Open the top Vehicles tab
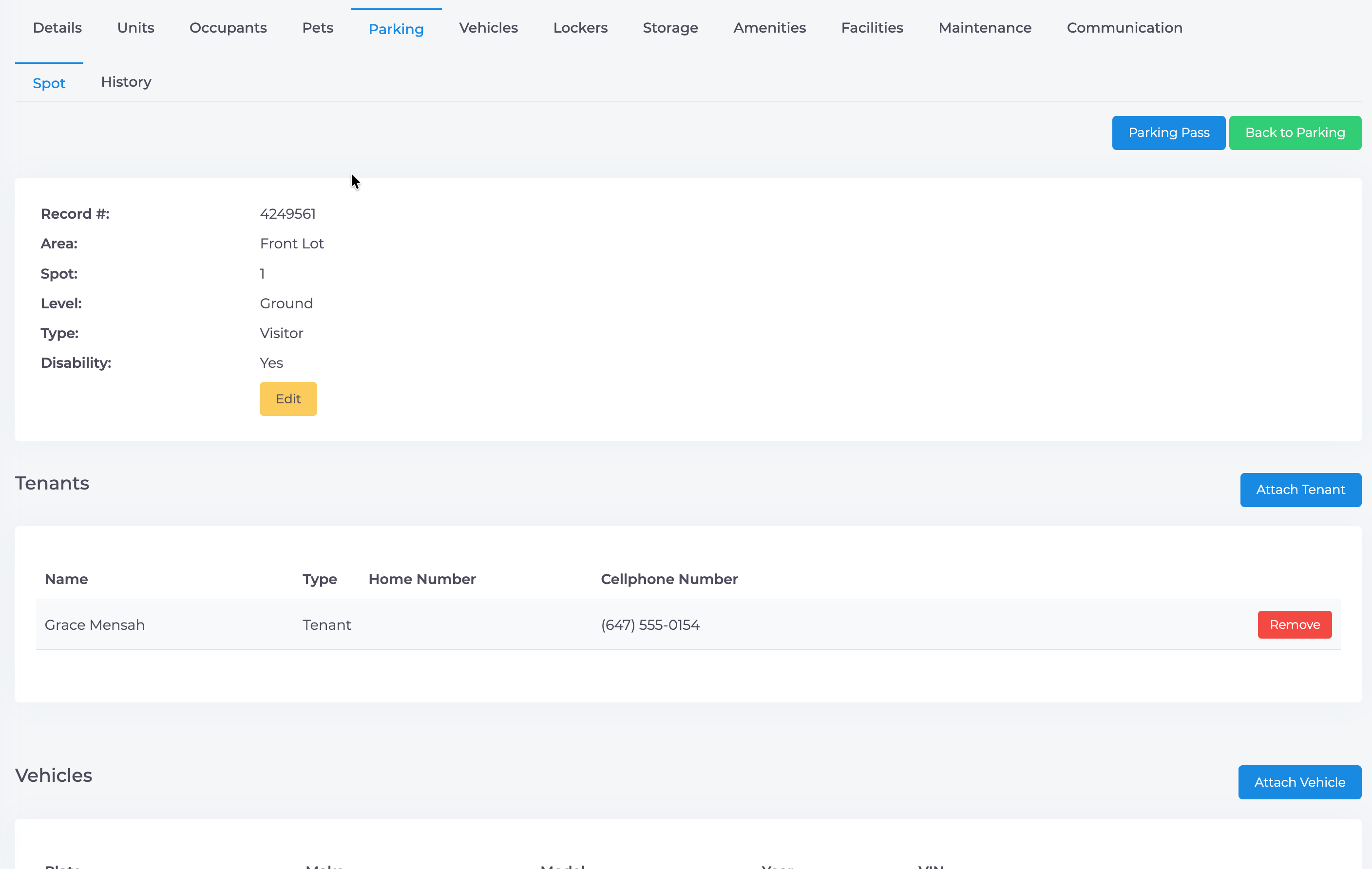The width and height of the screenshot is (1372, 869). (x=488, y=27)
